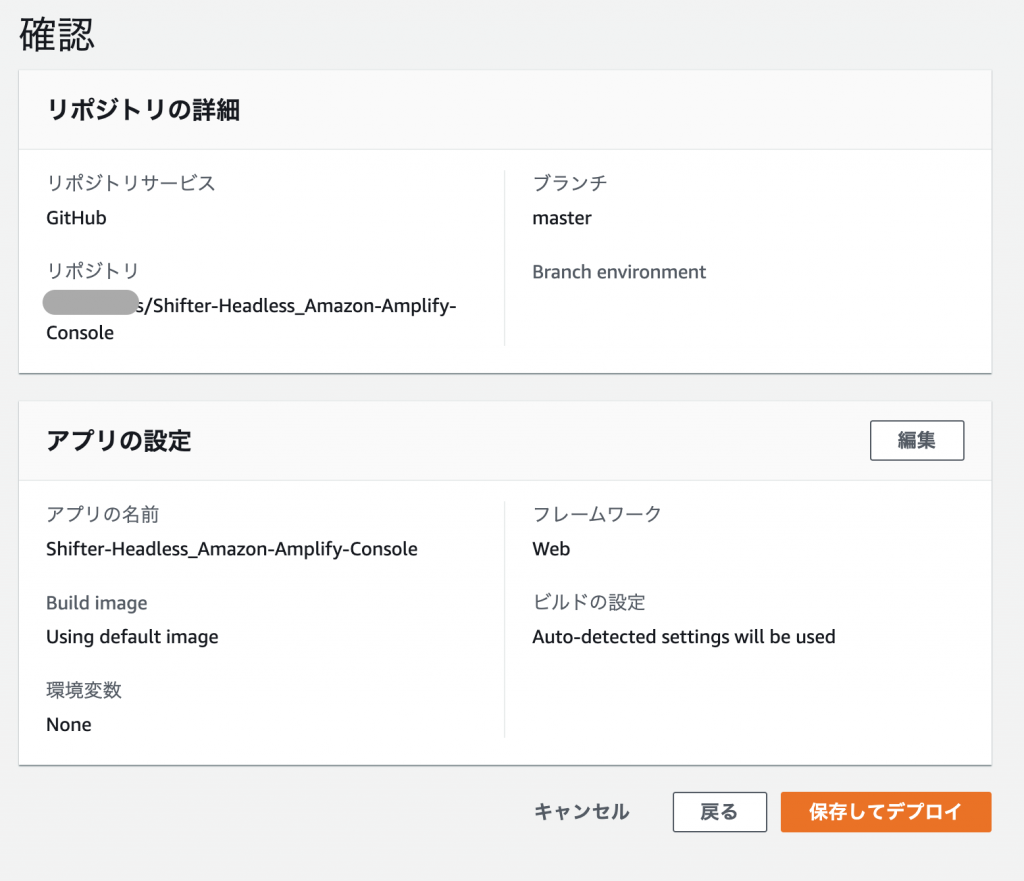Select the 確認 page heading
Screen dimensions: 1024x881
(57, 34)
